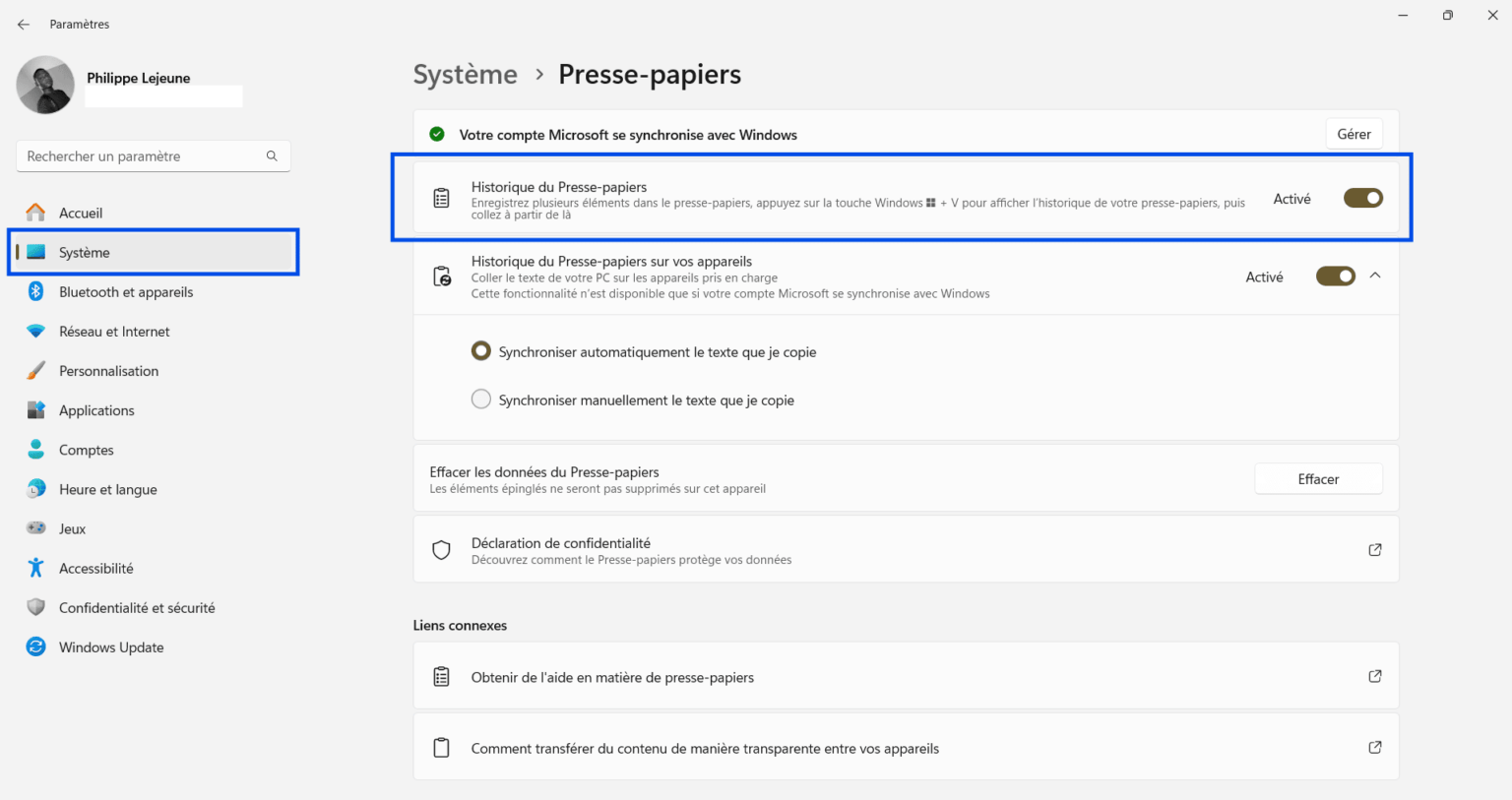The width and height of the screenshot is (1512, 800).
Task: Click the magnifier icon in search box
Action: [x=272, y=156]
